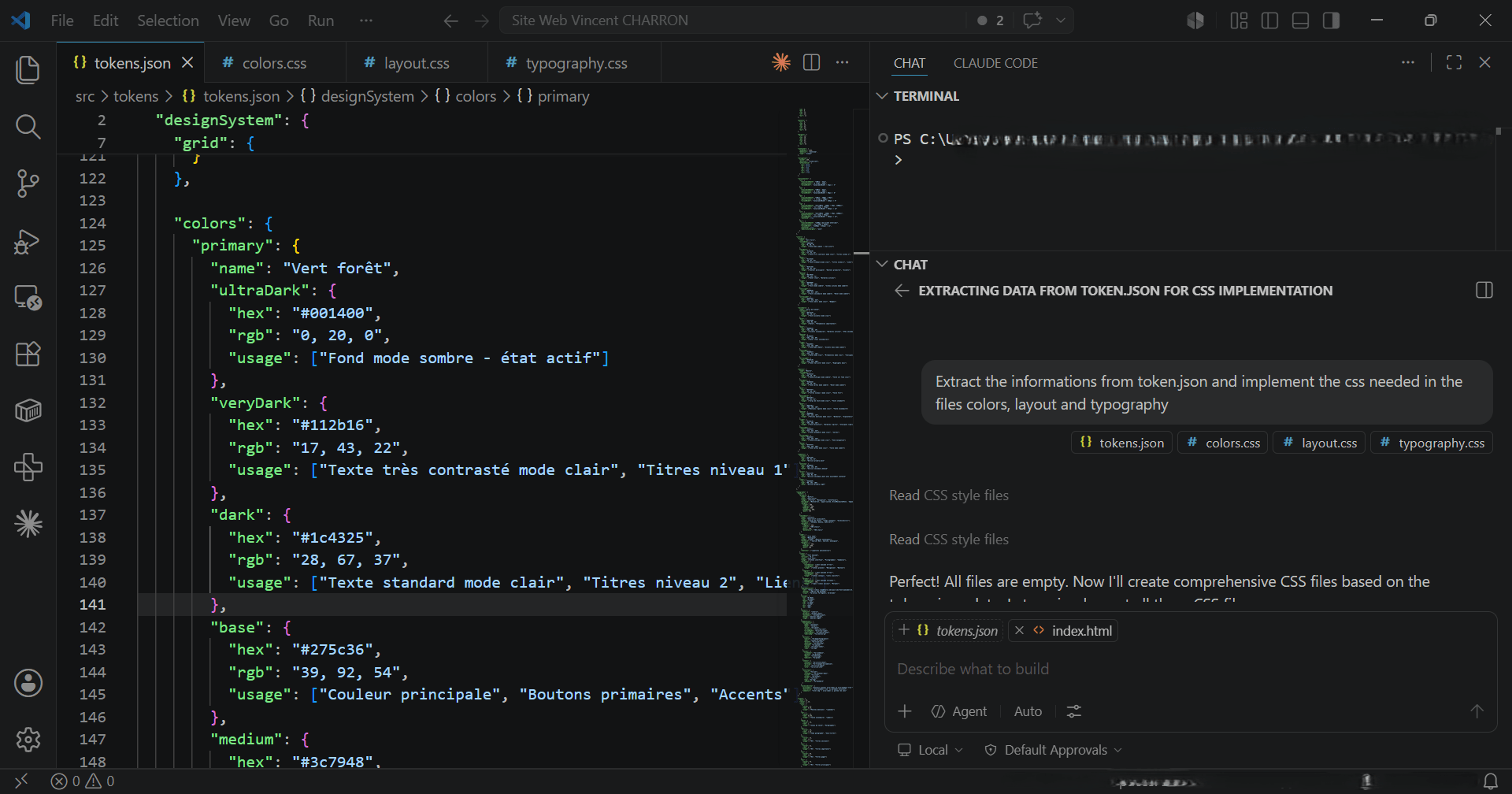The image size is (1512, 794).
Task: Open layout.css attachment chip in chat message
Action: 1319,443
